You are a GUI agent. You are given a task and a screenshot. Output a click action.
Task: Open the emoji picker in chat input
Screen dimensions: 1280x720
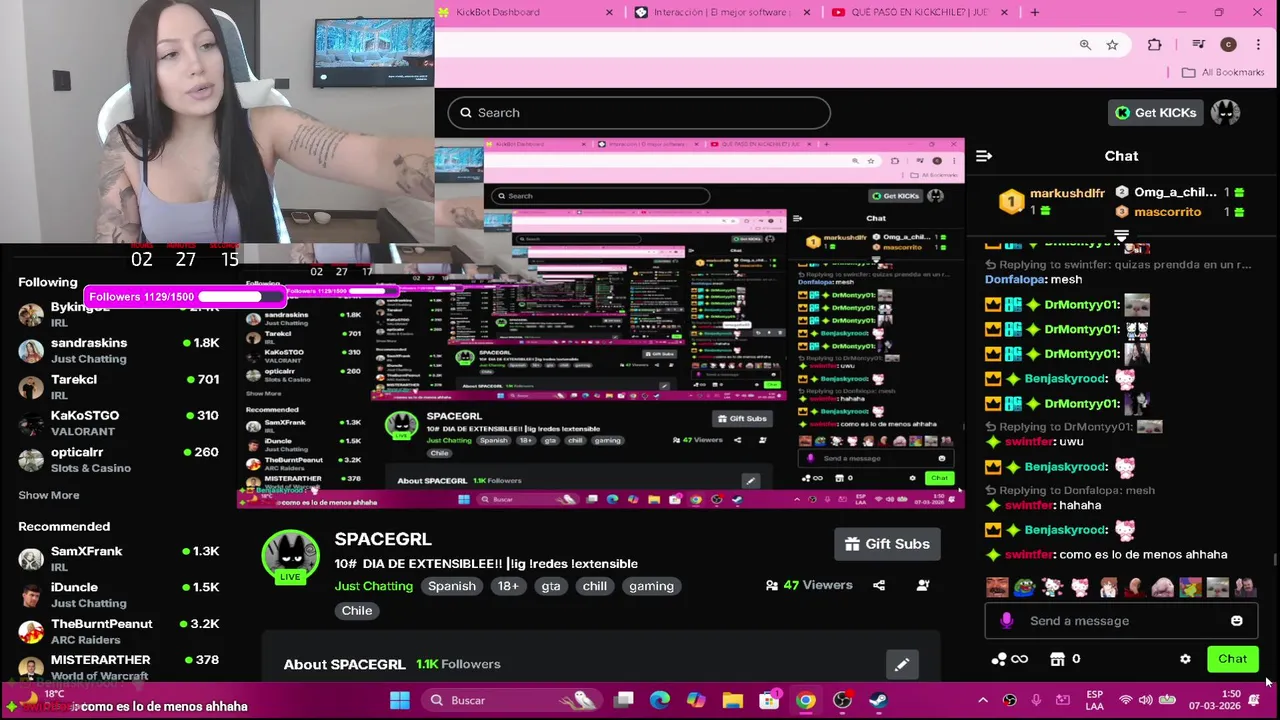point(1237,621)
